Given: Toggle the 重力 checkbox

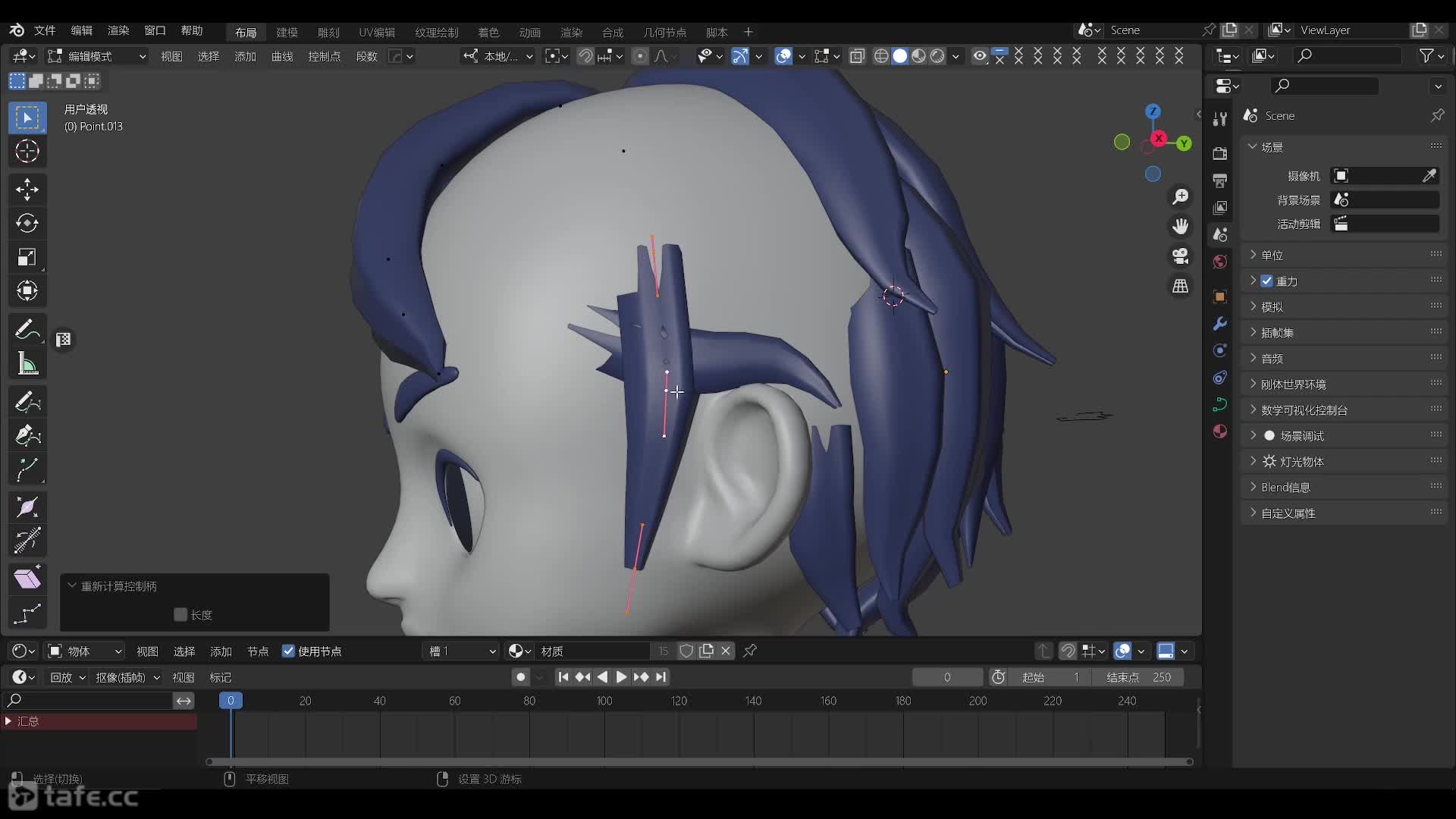Looking at the screenshot, I should (1266, 281).
